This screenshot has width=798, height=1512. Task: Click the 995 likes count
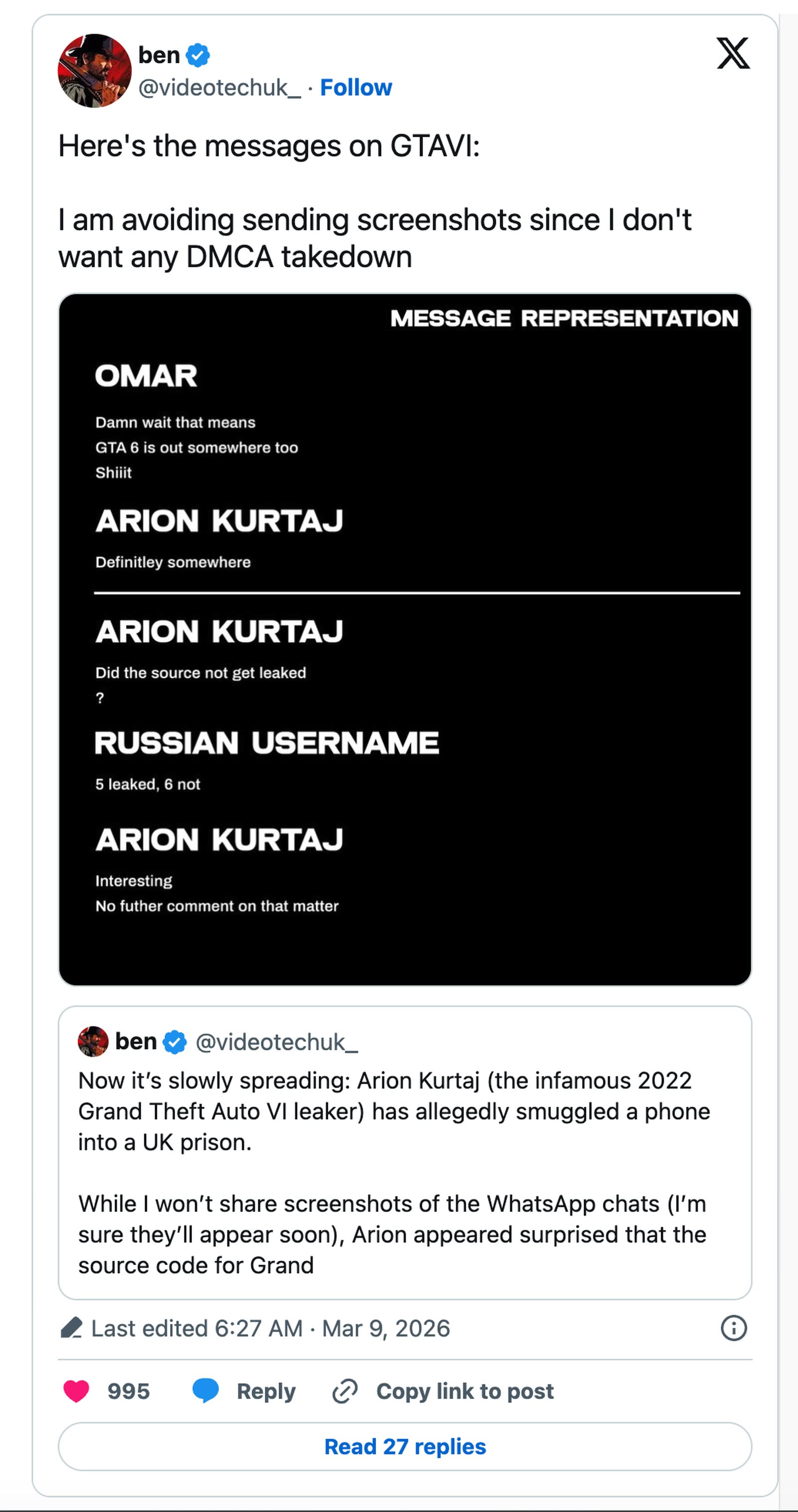[x=129, y=1391]
